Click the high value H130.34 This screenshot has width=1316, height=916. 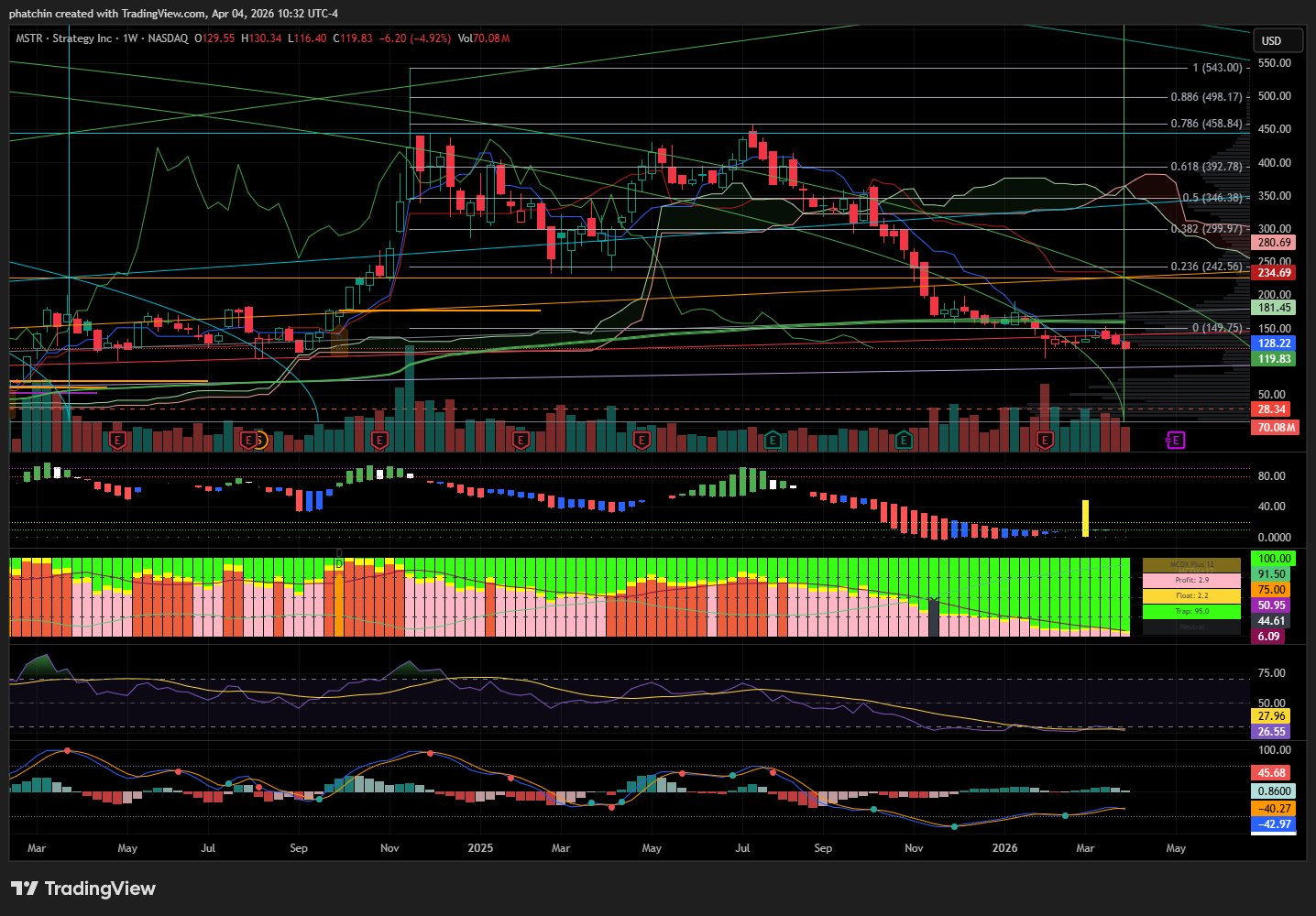tap(261, 38)
